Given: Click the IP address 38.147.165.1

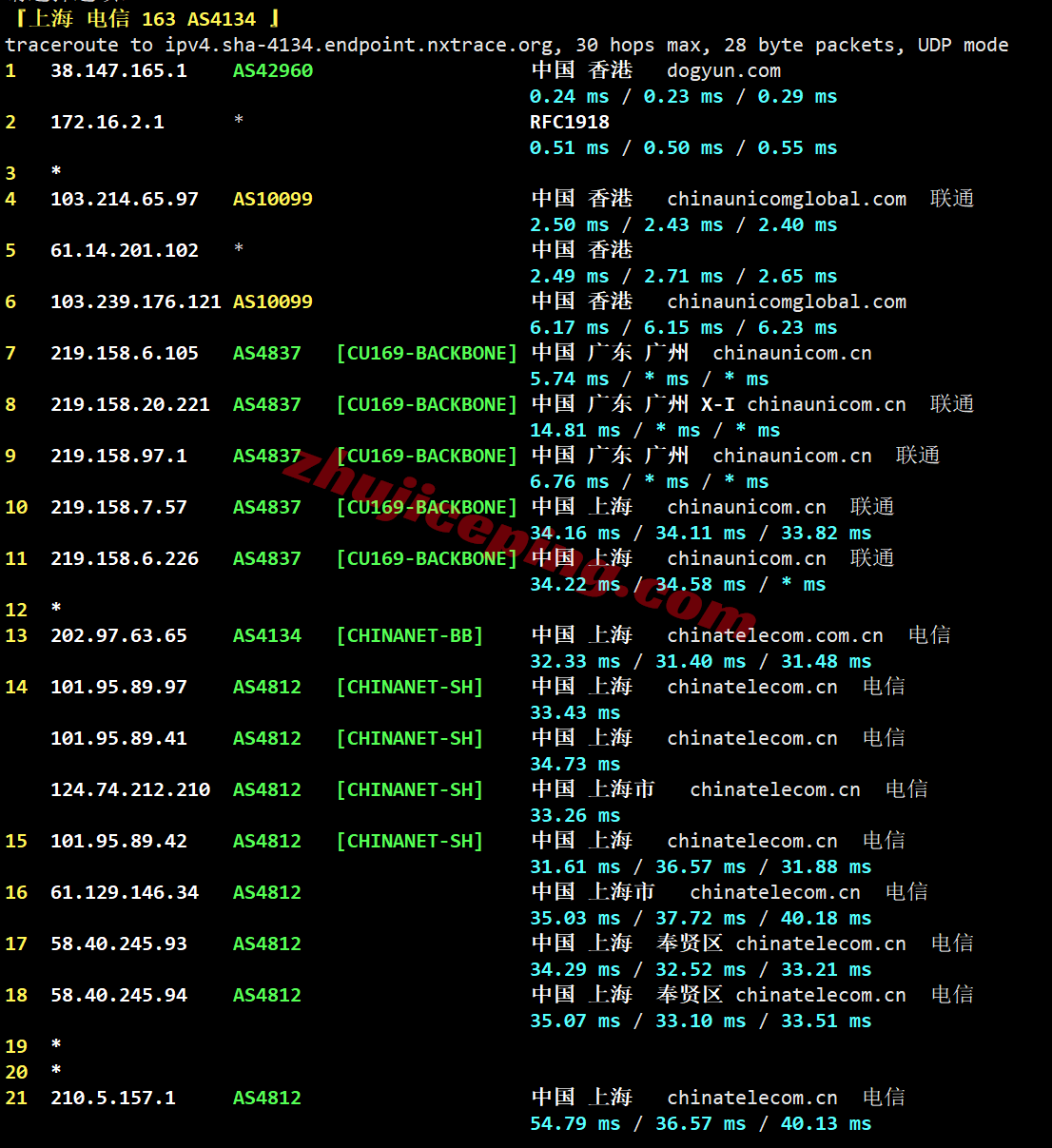Looking at the screenshot, I should click(119, 70).
